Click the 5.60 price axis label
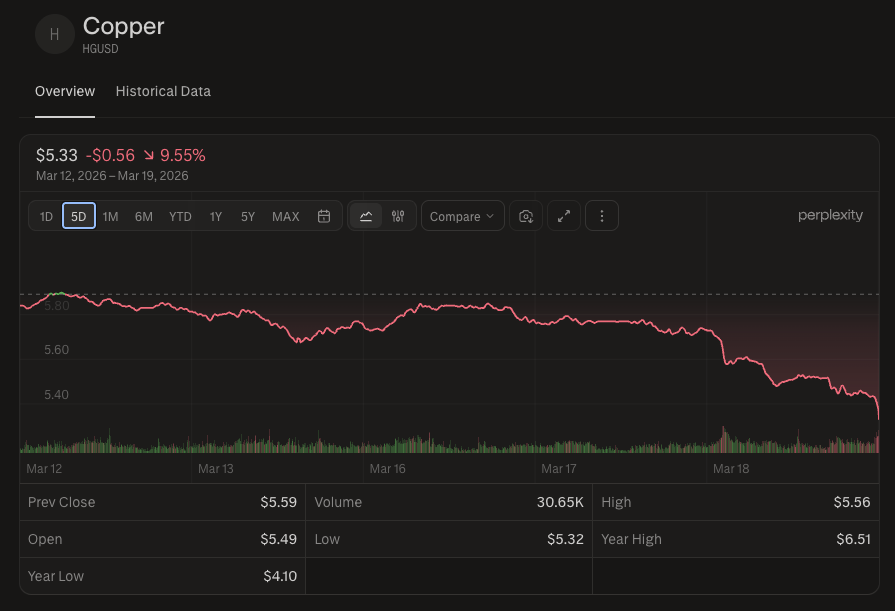 pyautogui.click(x=57, y=350)
